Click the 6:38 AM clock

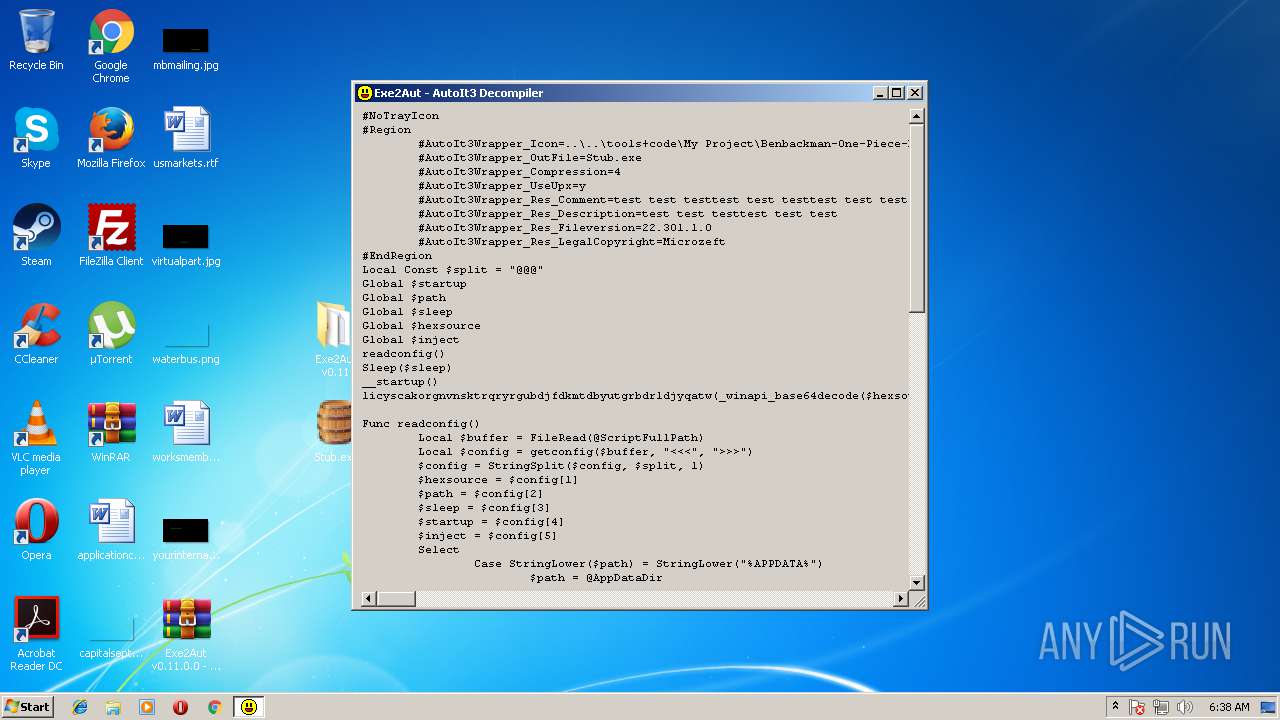[1229, 707]
